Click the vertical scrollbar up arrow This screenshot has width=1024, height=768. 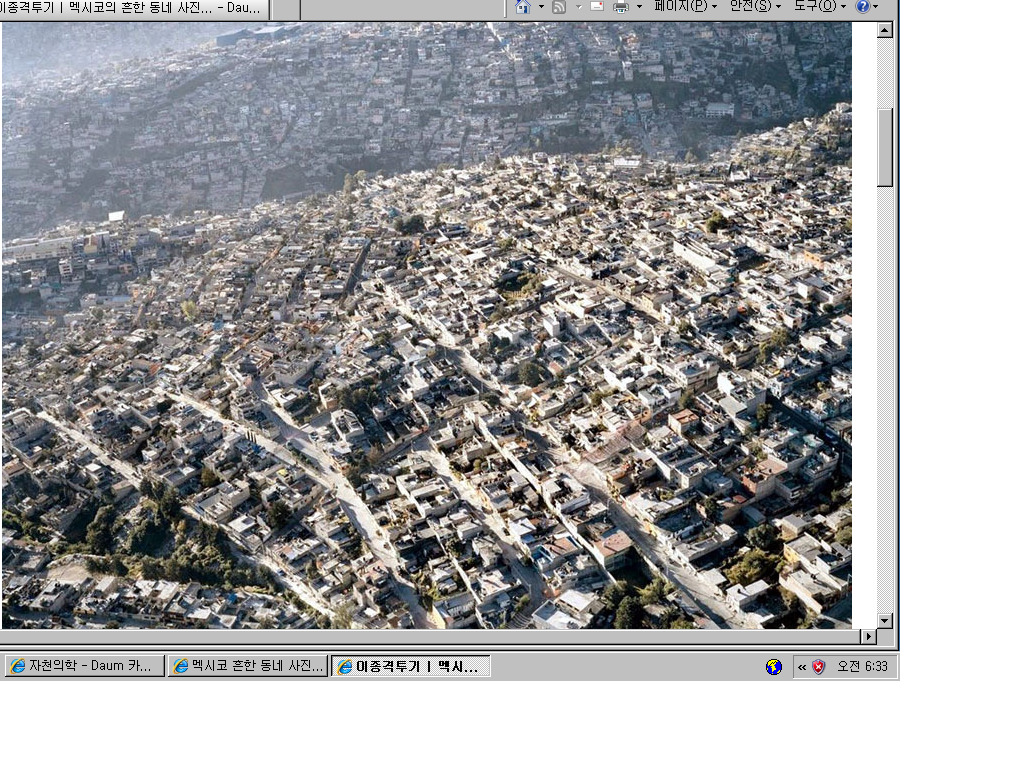point(884,31)
